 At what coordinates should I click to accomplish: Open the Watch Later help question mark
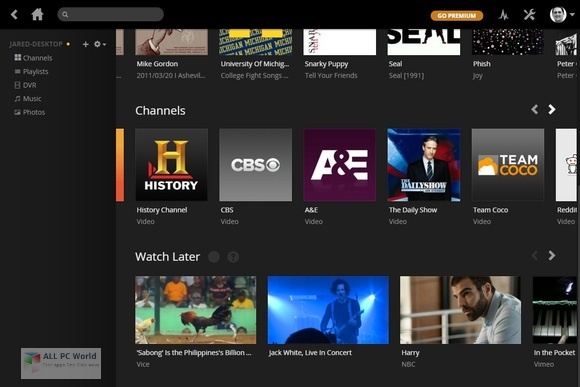click(x=233, y=257)
